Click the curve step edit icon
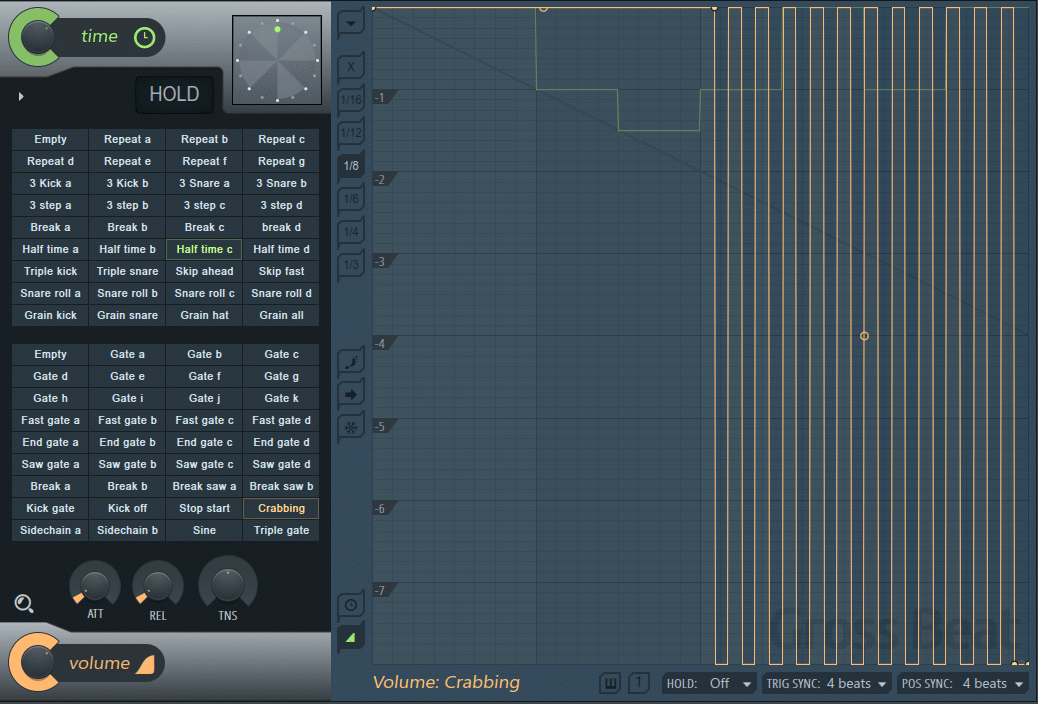 pyautogui.click(x=351, y=362)
